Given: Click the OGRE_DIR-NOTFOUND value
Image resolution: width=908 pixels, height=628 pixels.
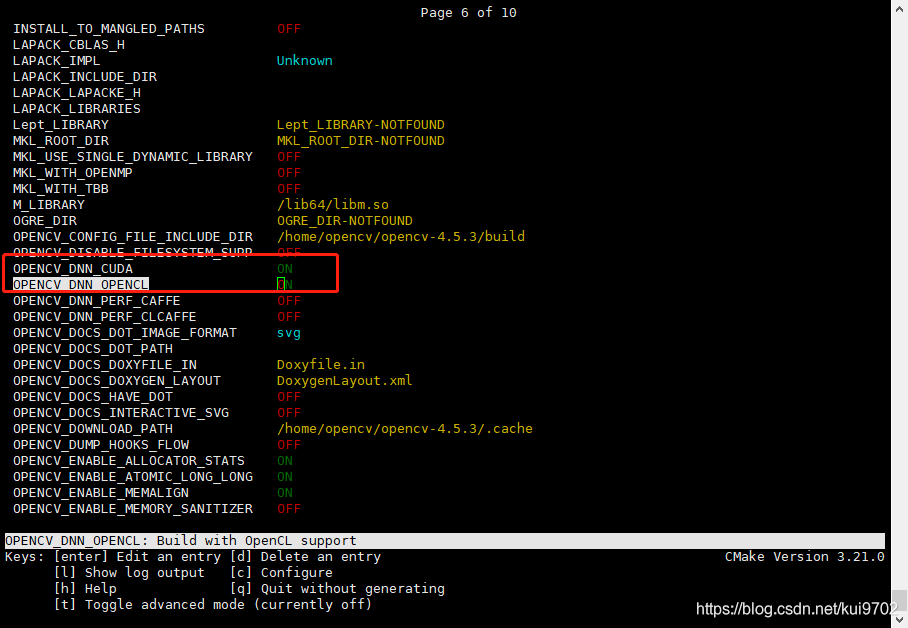Looking at the screenshot, I should (345, 221).
